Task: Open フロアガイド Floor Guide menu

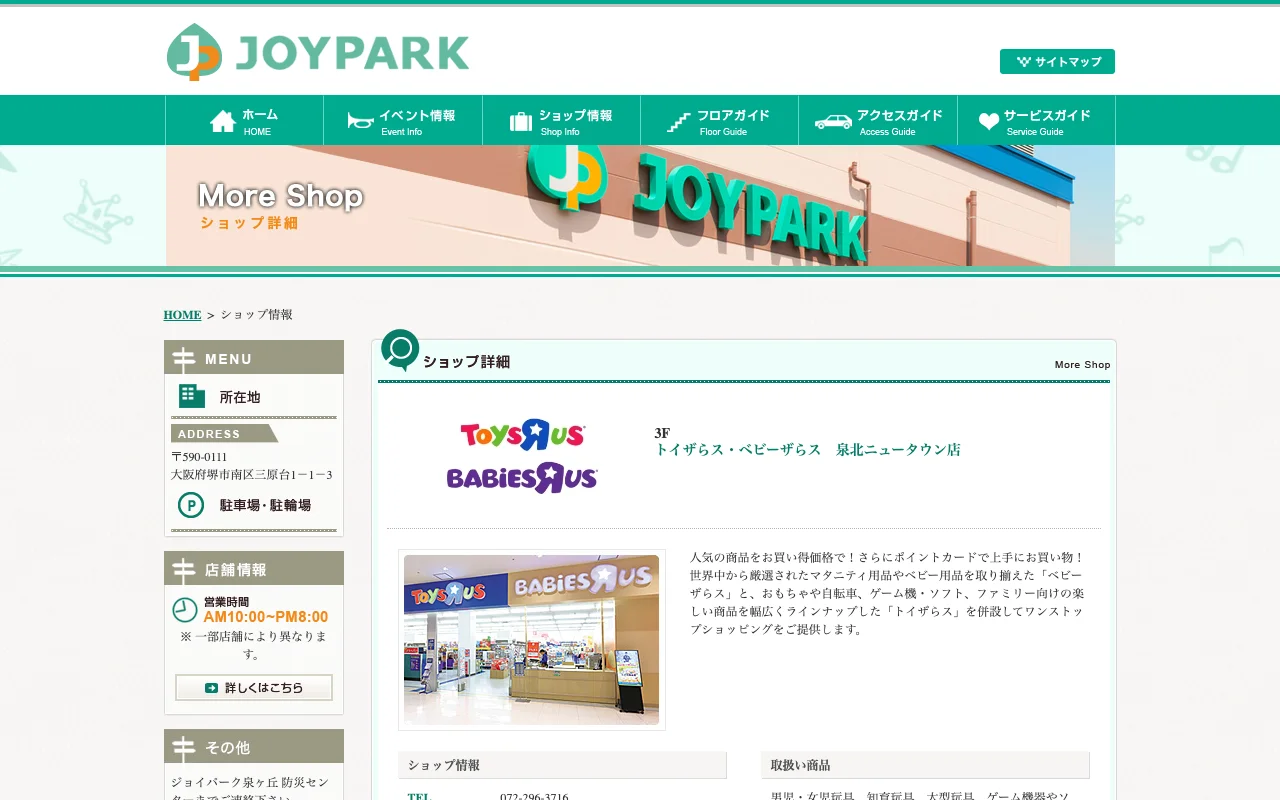Action: click(x=719, y=120)
